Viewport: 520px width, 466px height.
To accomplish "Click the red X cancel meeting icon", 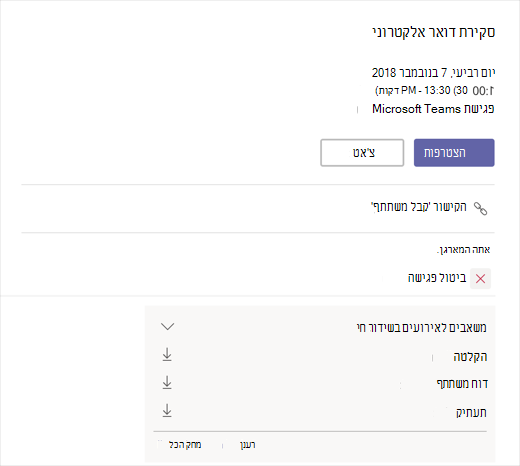I will tap(480, 278).
